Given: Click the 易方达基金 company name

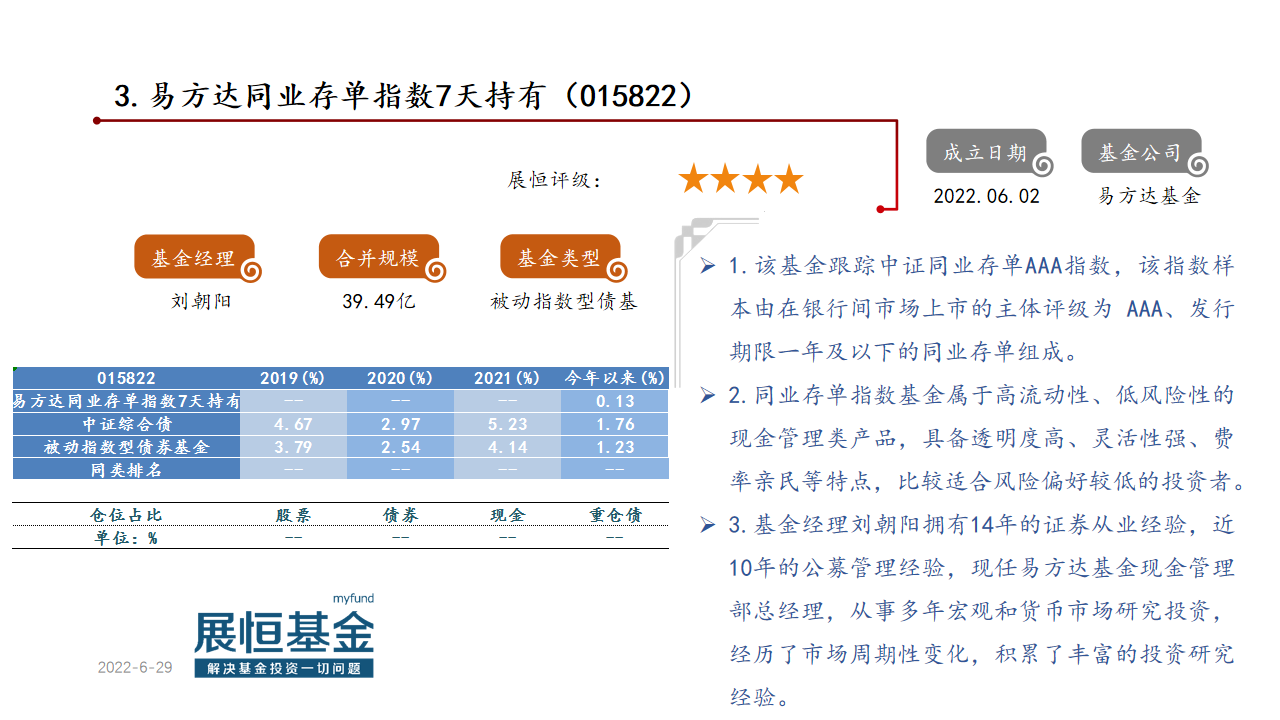Looking at the screenshot, I should pos(1149,196).
